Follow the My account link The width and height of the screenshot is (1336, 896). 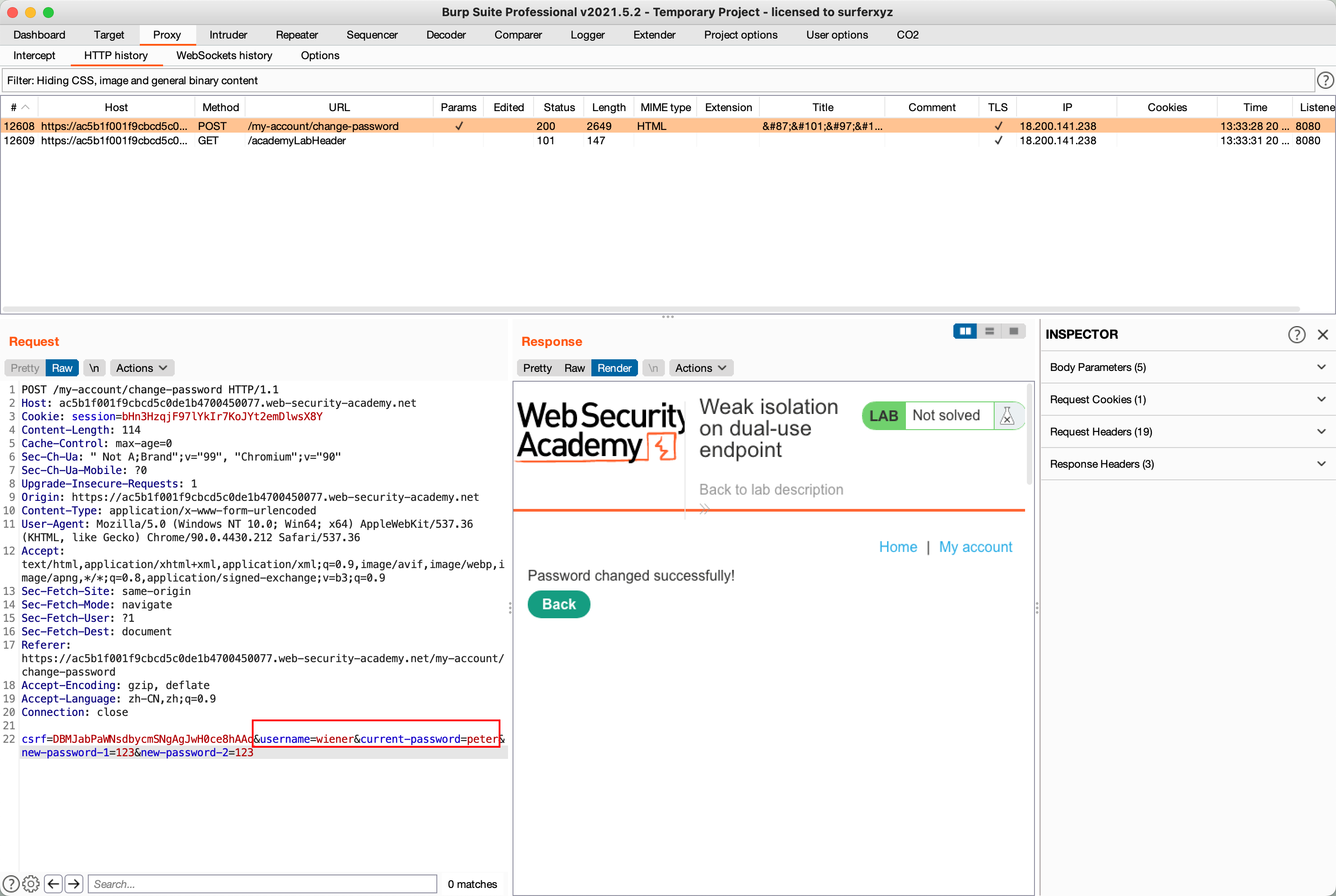point(975,547)
